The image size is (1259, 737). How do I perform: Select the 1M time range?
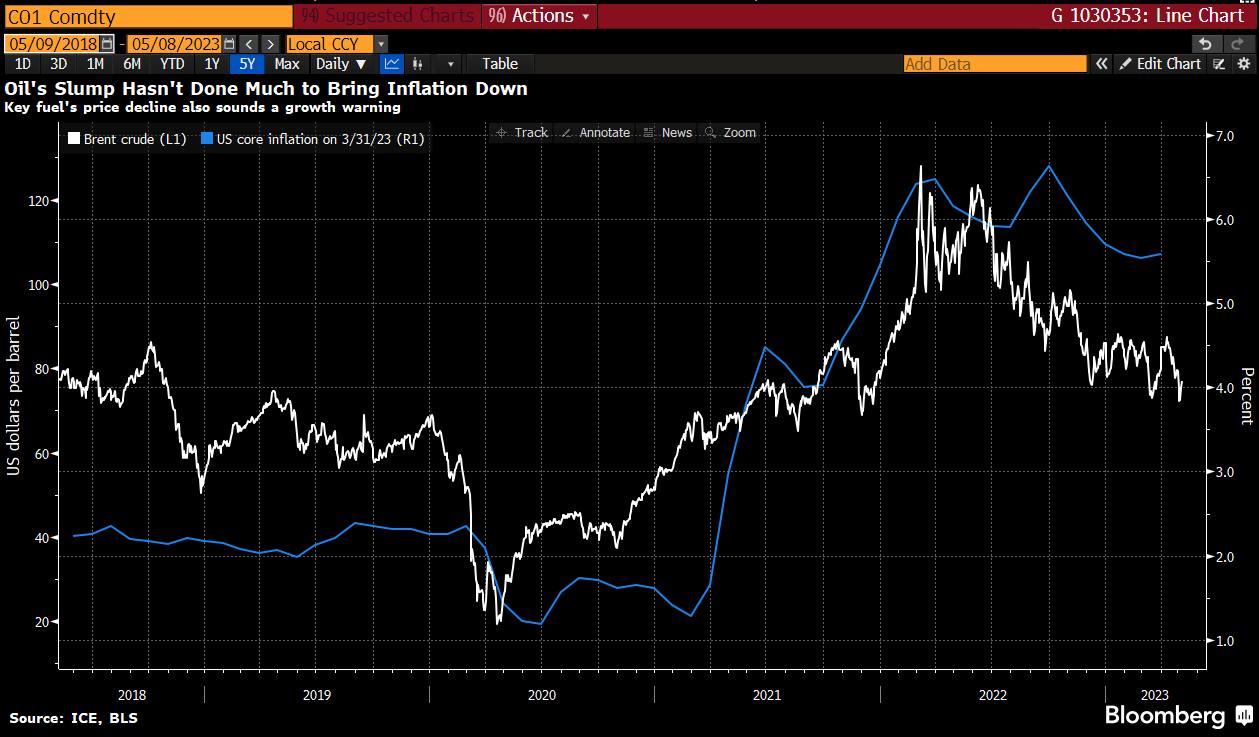click(95, 64)
